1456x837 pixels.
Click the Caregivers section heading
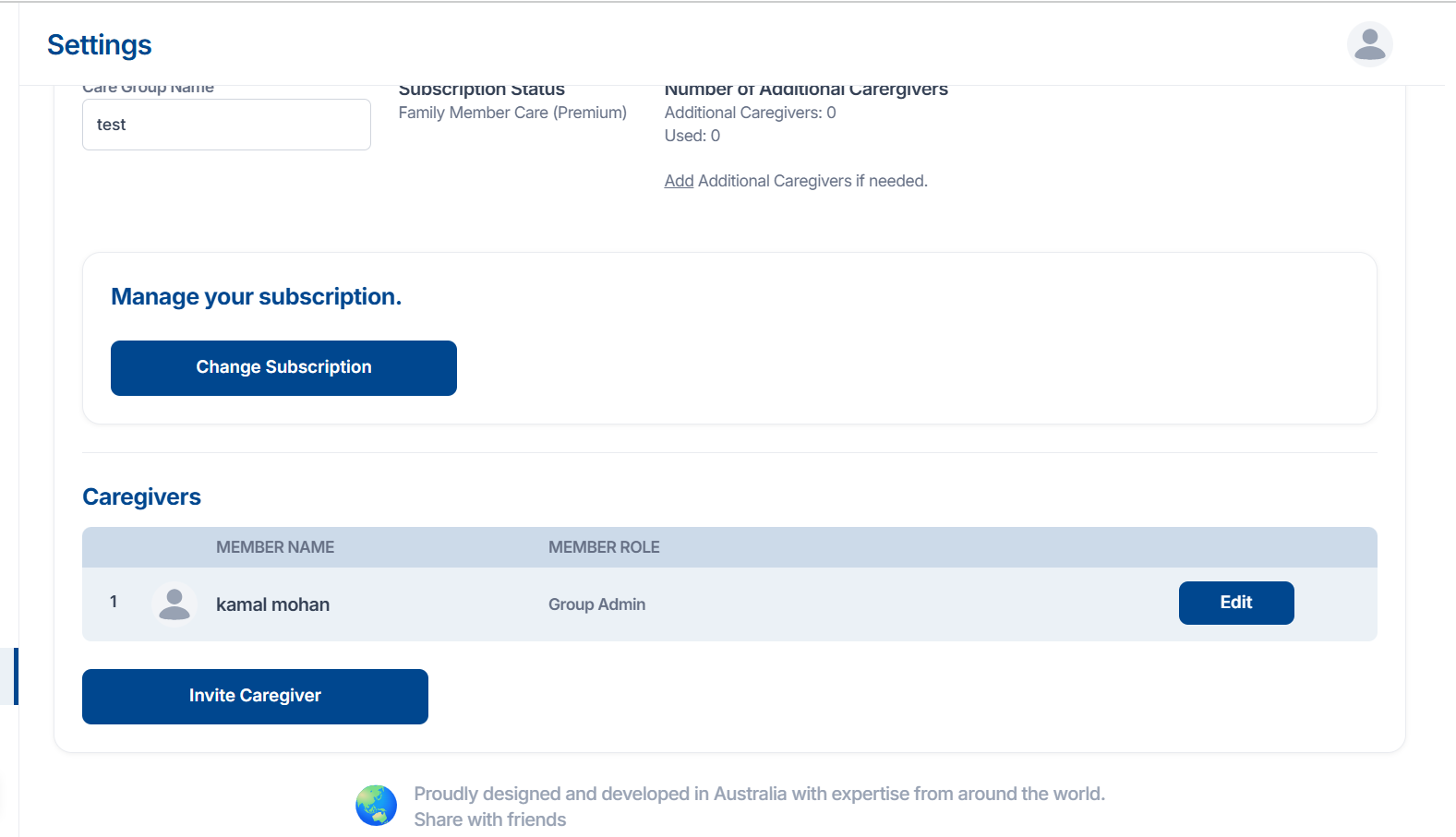[x=141, y=496]
